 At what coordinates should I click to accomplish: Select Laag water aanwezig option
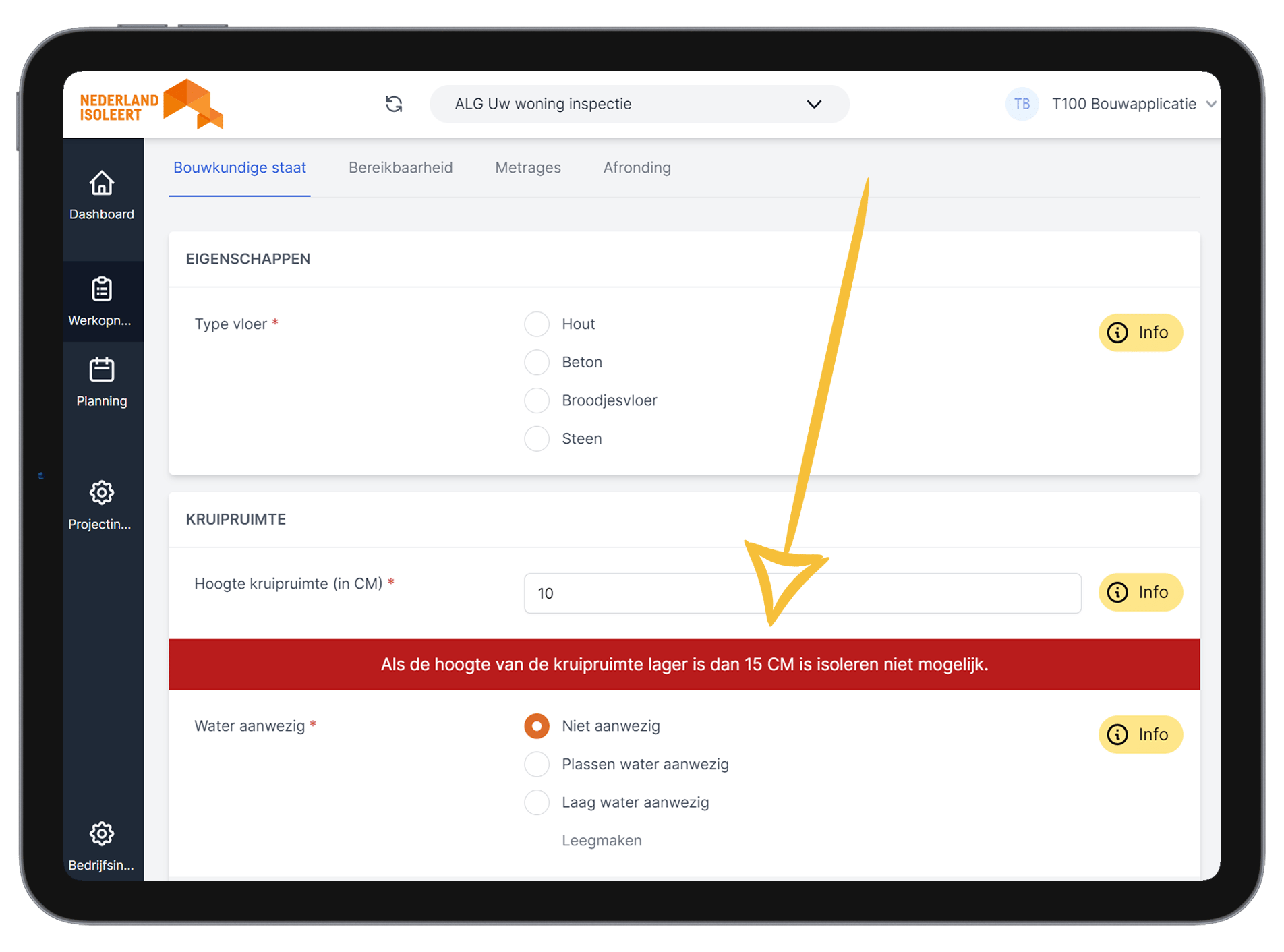pyautogui.click(x=537, y=802)
